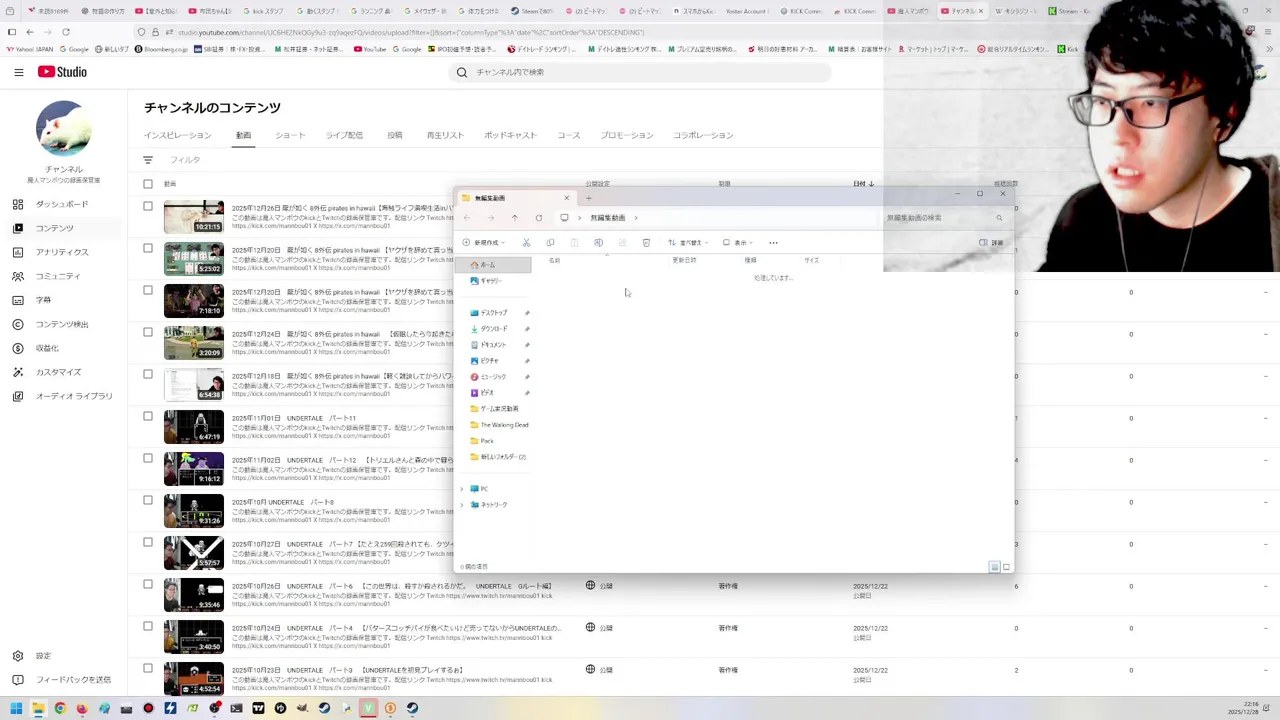Switch to Shorts (ショート) tab
This screenshot has width=1280, height=720.
click(290, 135)
